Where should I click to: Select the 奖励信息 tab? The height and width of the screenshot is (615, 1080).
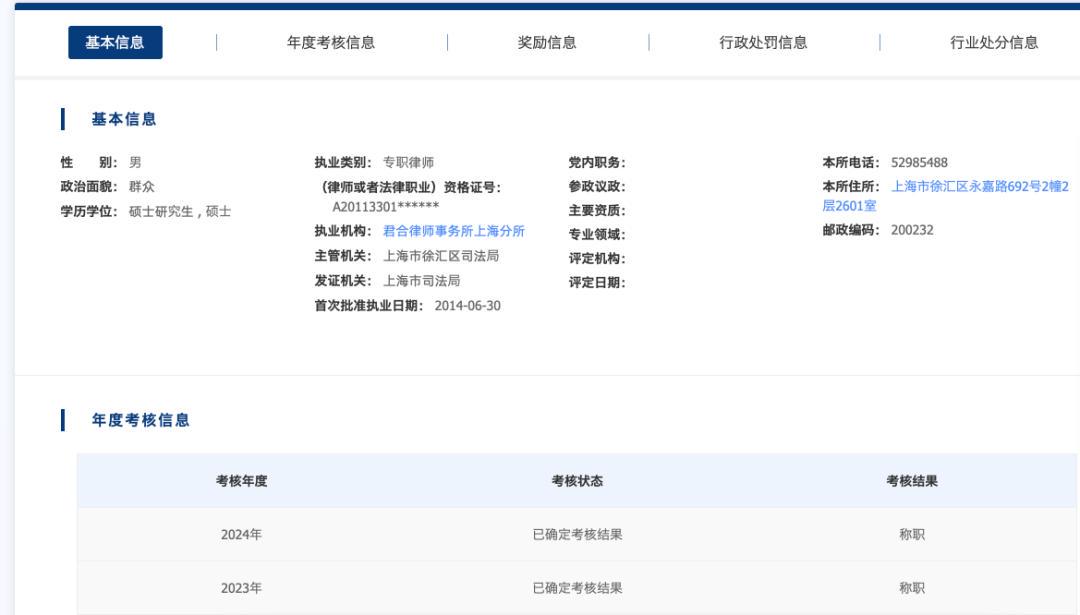(x=547, y=42)
